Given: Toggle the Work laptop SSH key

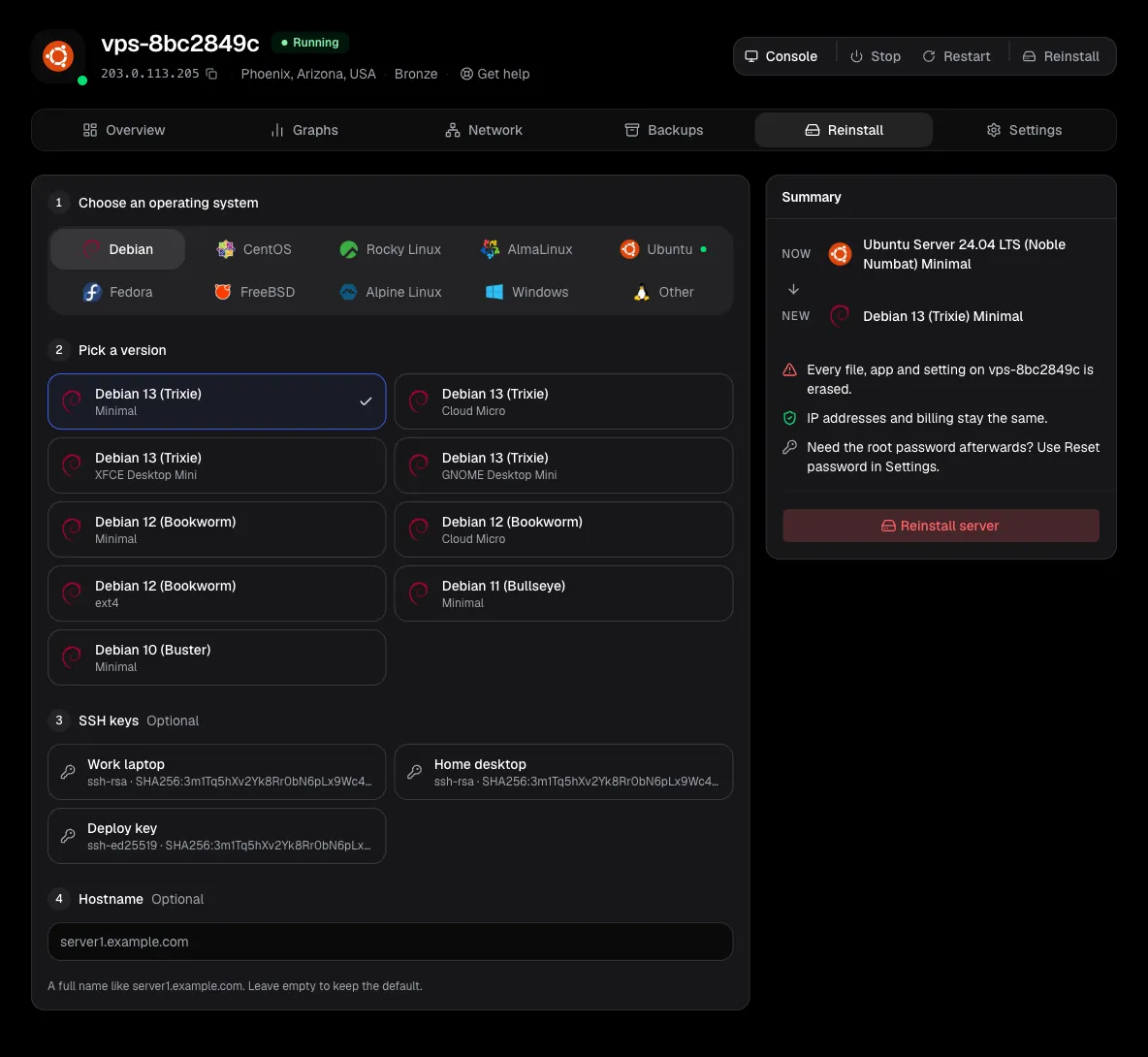Looking at the screenshot, I should [x=217, y=772].
